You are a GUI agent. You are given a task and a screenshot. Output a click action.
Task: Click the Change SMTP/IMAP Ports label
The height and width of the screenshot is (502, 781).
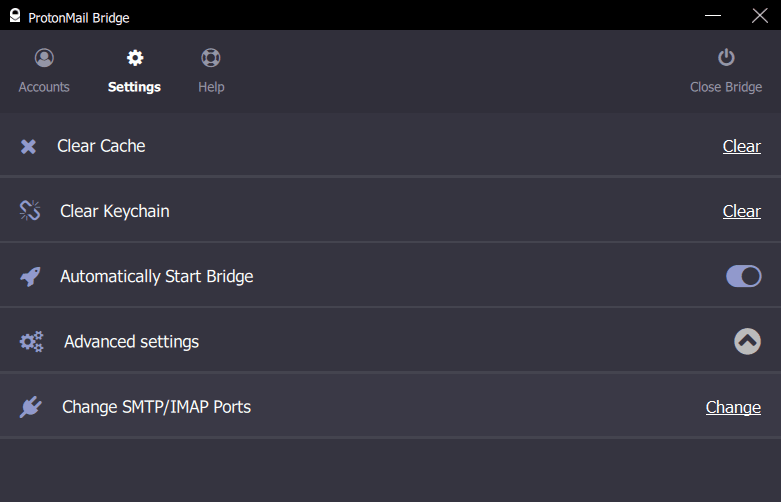pyautogui.click(x=156, y=407)
